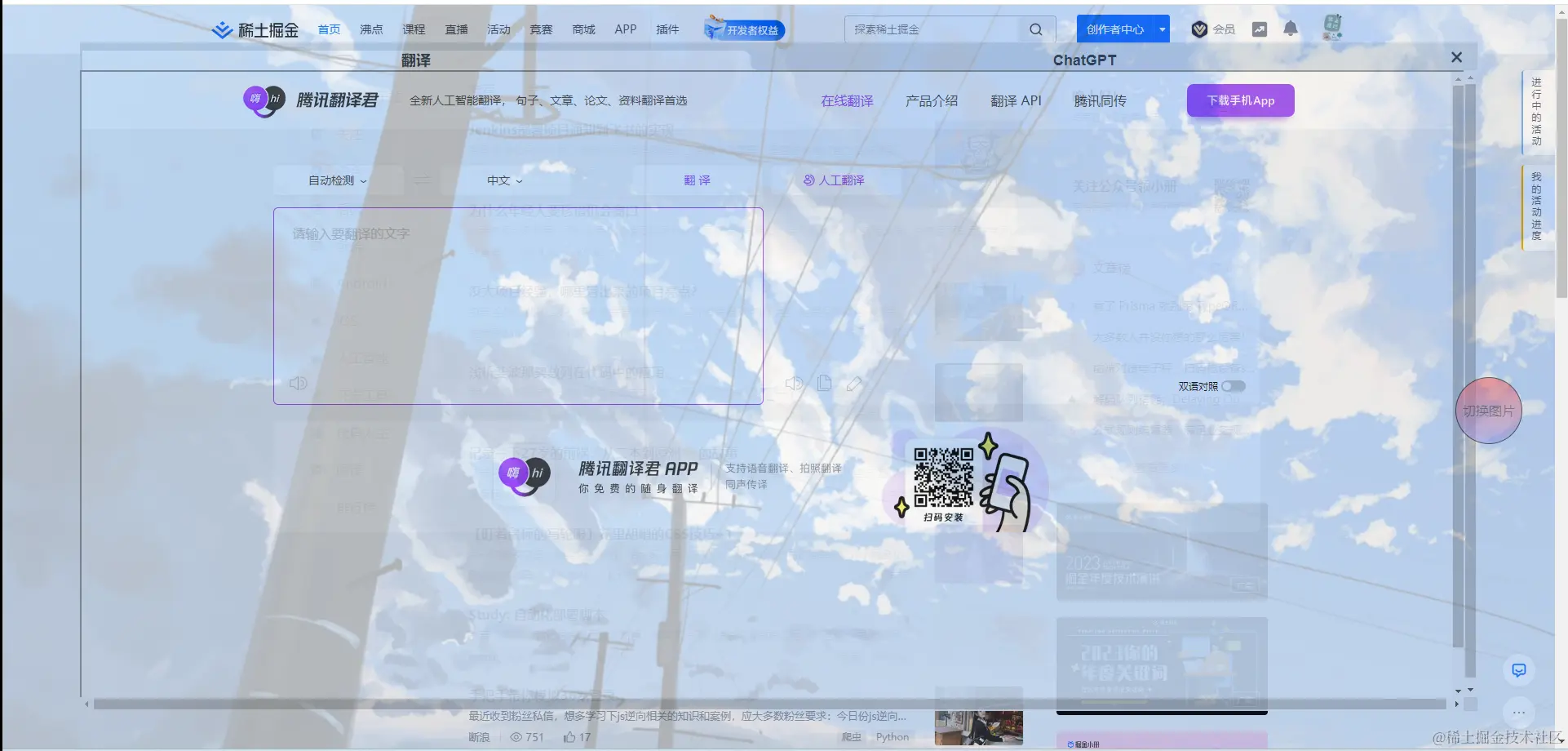The height and width of the screenshot is (751, 1568).
Task: Play source text audio speaker icon
Action: pyautogui.click(x=298, y=383)
